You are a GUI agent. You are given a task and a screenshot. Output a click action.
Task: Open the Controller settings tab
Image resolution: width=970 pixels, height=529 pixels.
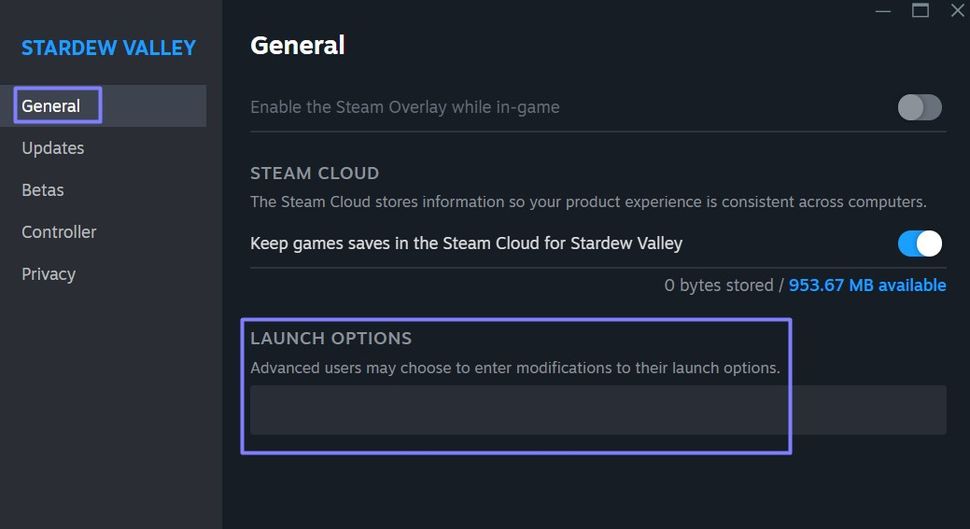59,232
